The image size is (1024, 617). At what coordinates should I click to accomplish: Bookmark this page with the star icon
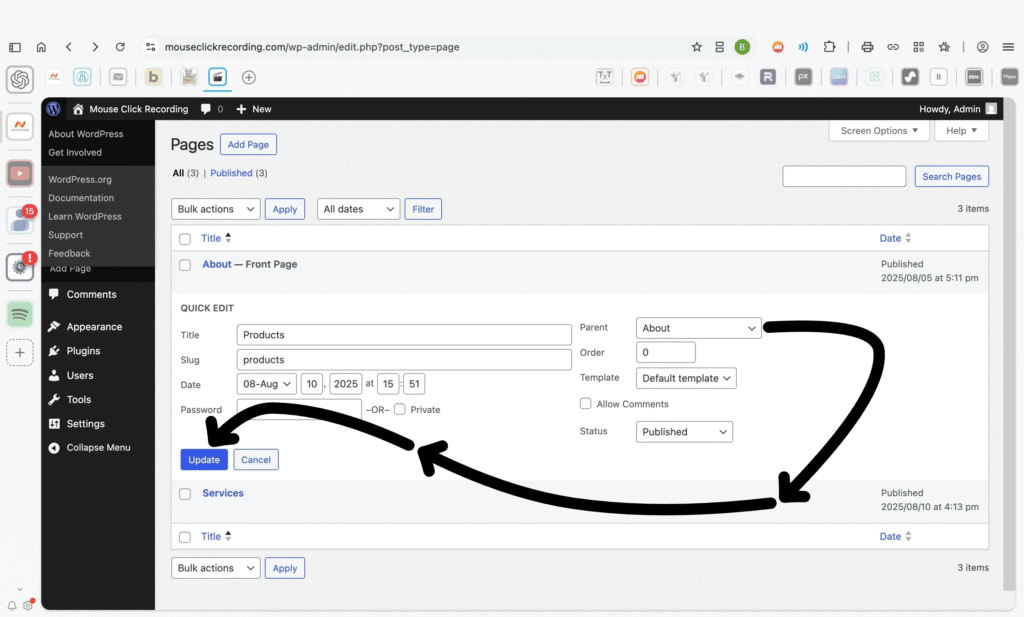(x=697, y=47)
